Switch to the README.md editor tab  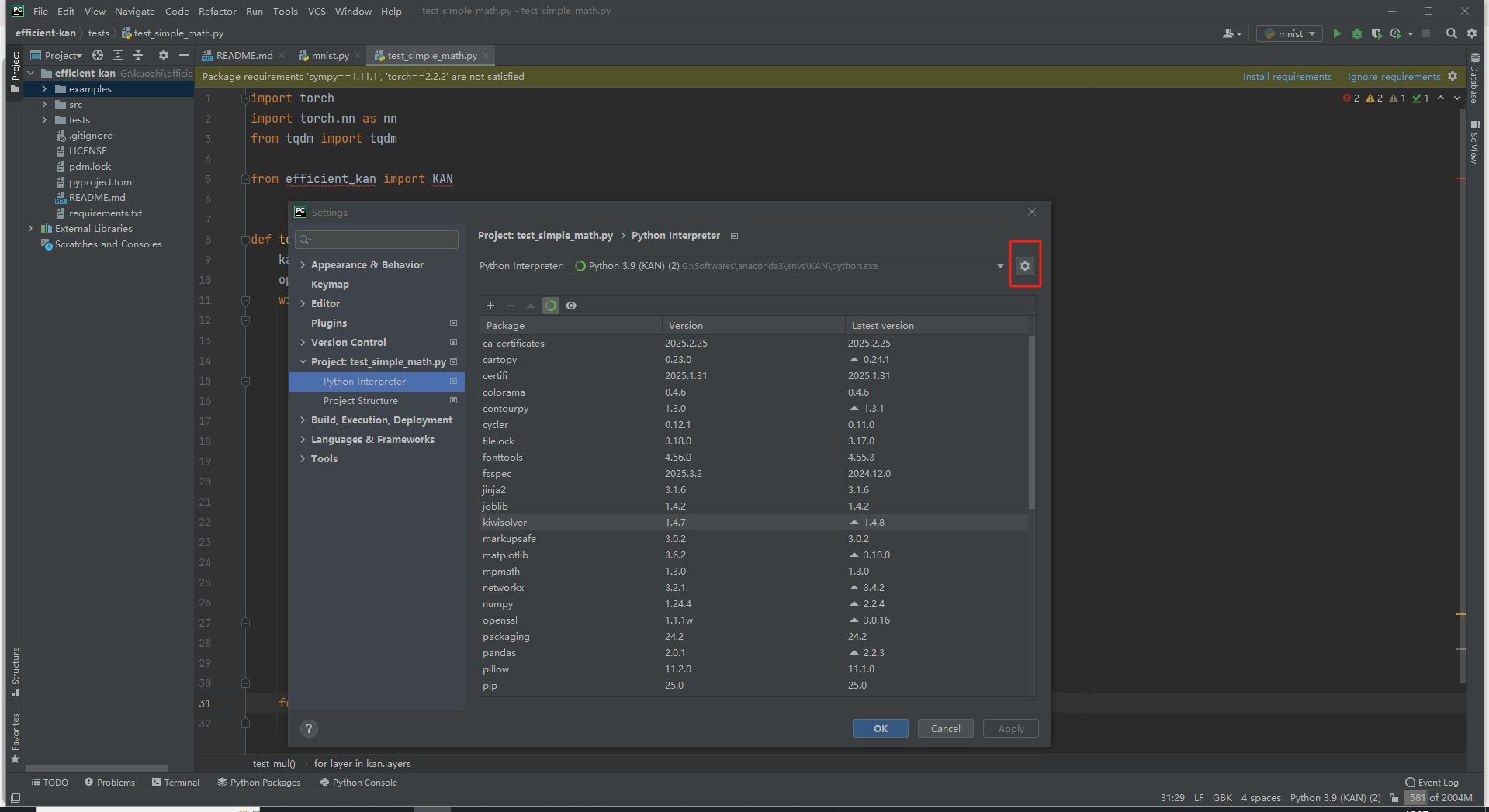tap(244, 55)
